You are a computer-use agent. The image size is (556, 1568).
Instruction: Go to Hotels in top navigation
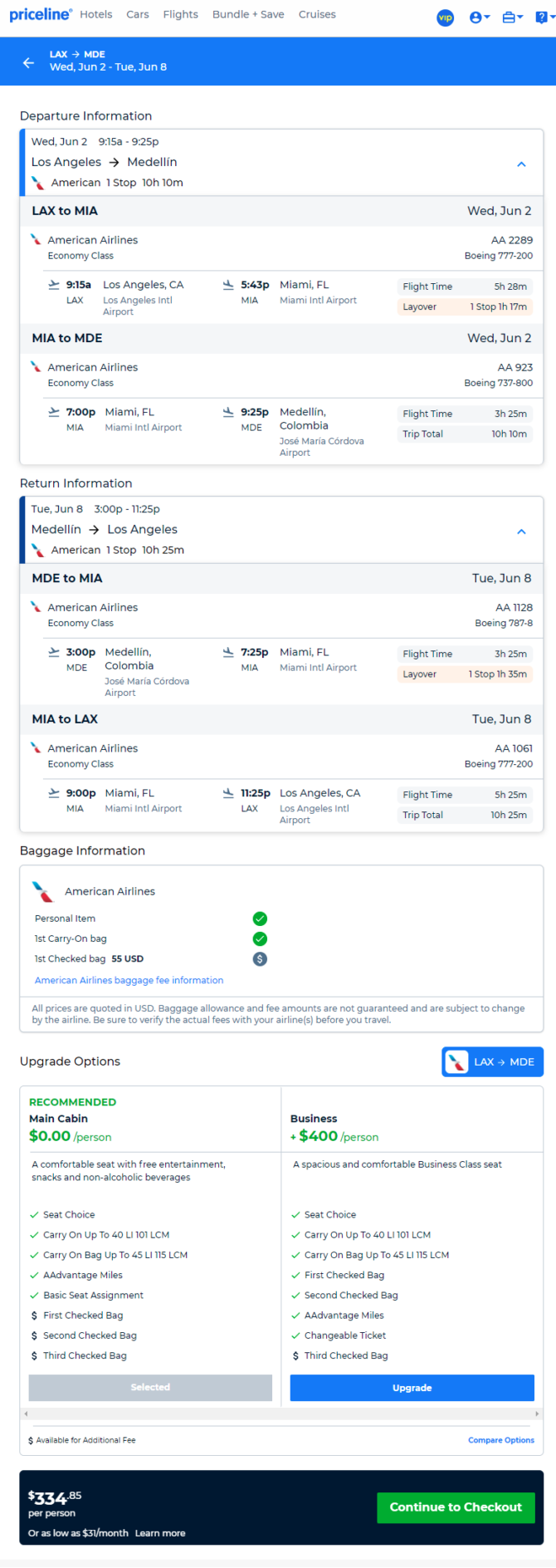[96, 14]
